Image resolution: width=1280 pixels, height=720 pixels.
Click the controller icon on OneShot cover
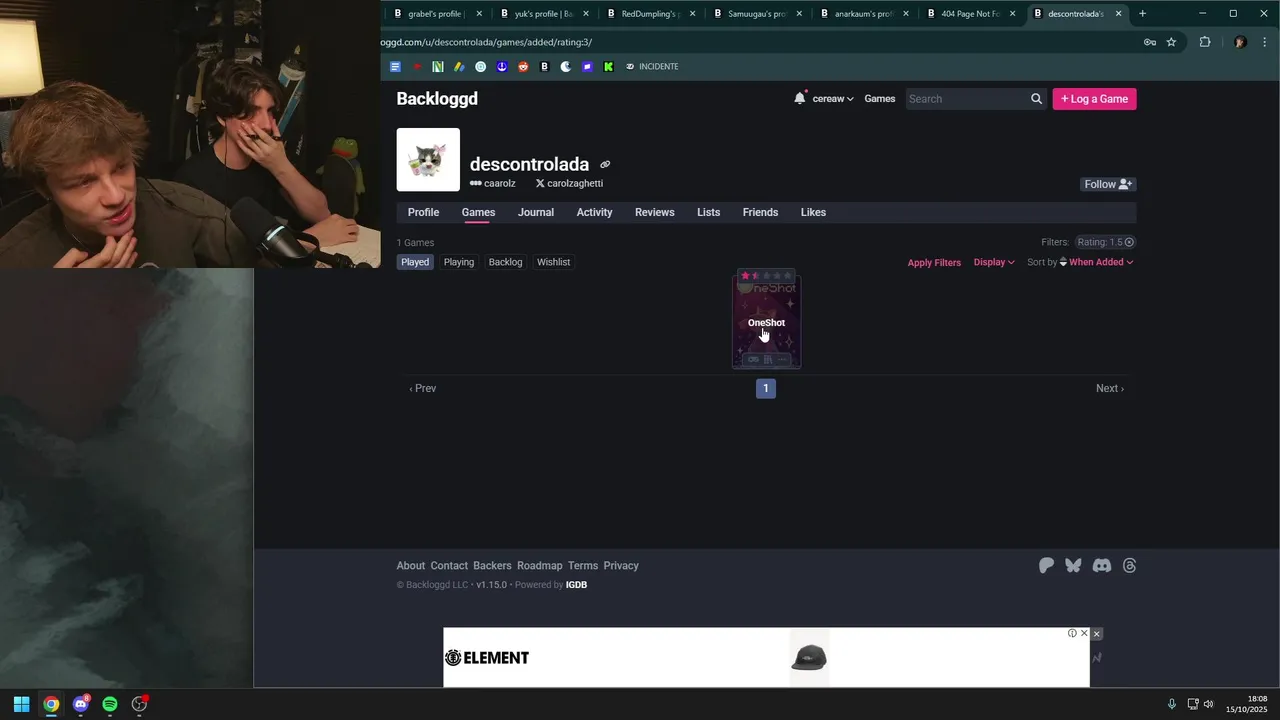(x=753, y=359)
